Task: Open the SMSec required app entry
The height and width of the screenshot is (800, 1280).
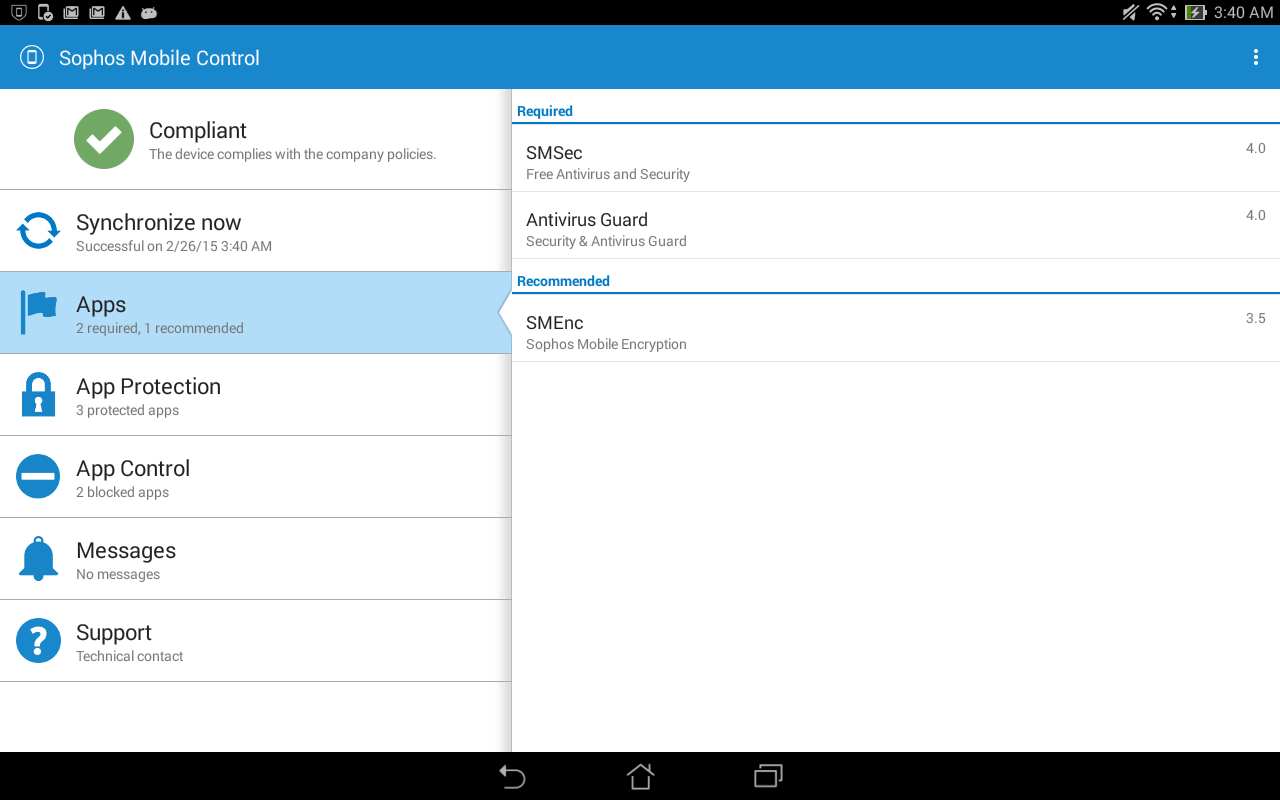Action: (x=896, y=158)
